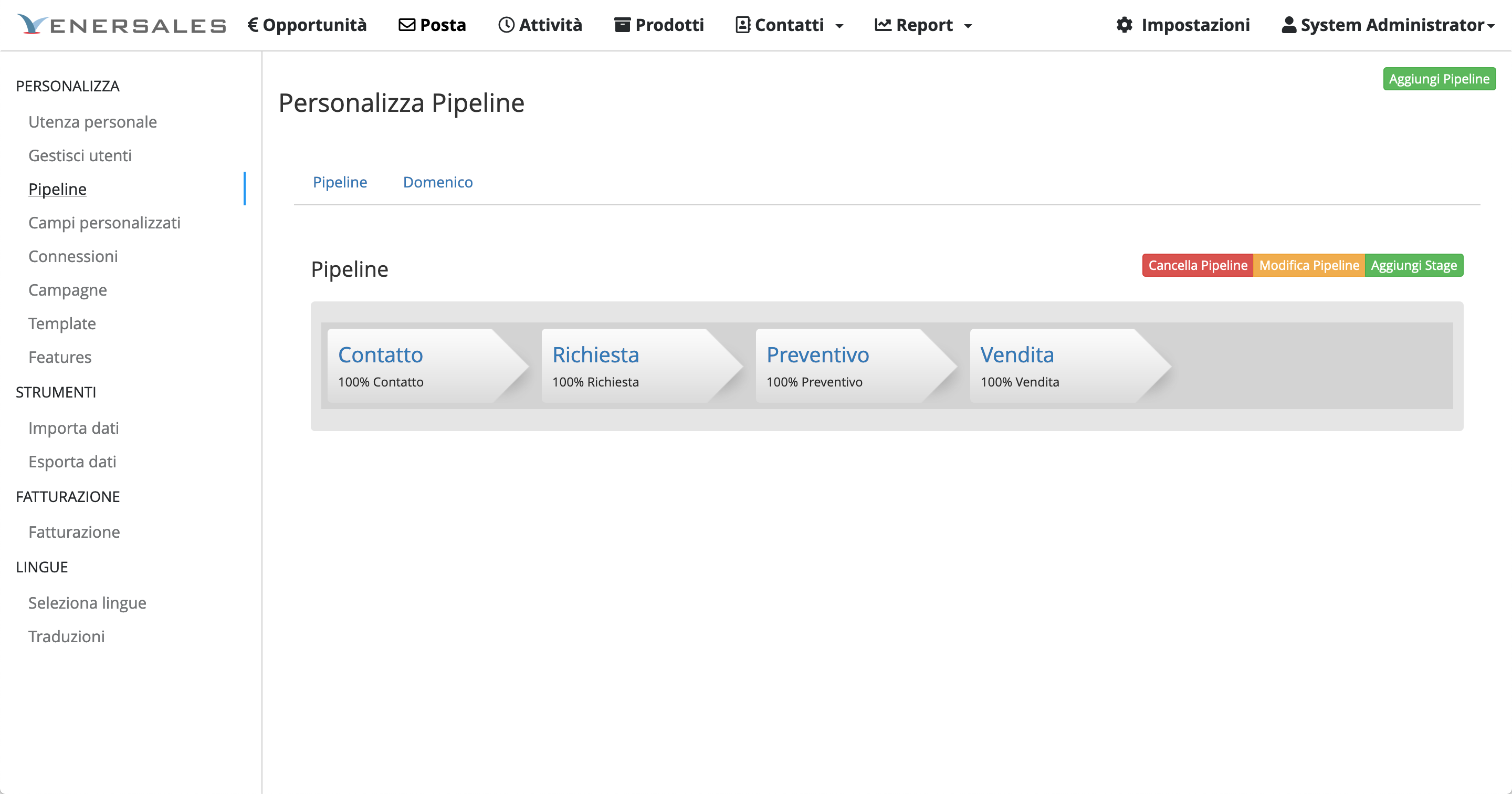Open Gestisci utenti in the sidebar
This screenshot has height=794, width=1512.
pyautogui.click(x=80, y=155)
